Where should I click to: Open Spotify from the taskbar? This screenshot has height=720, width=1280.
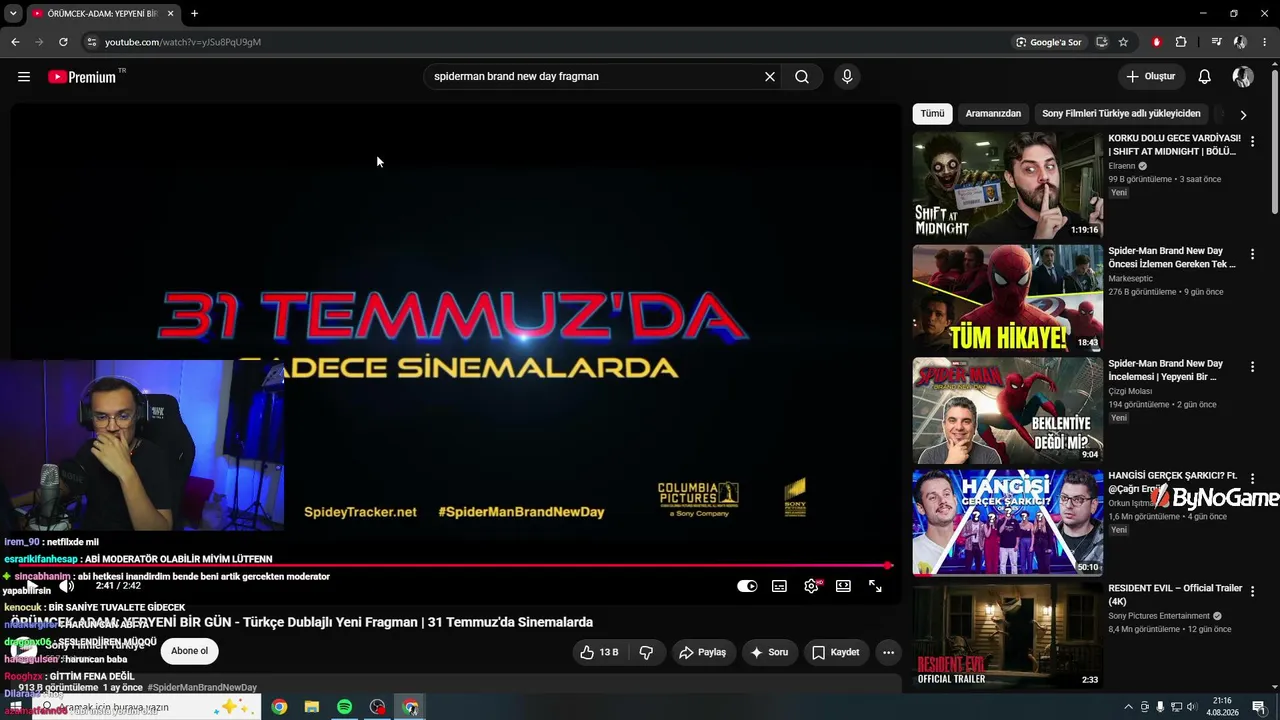pyautogui.click(x=344, y=707)
